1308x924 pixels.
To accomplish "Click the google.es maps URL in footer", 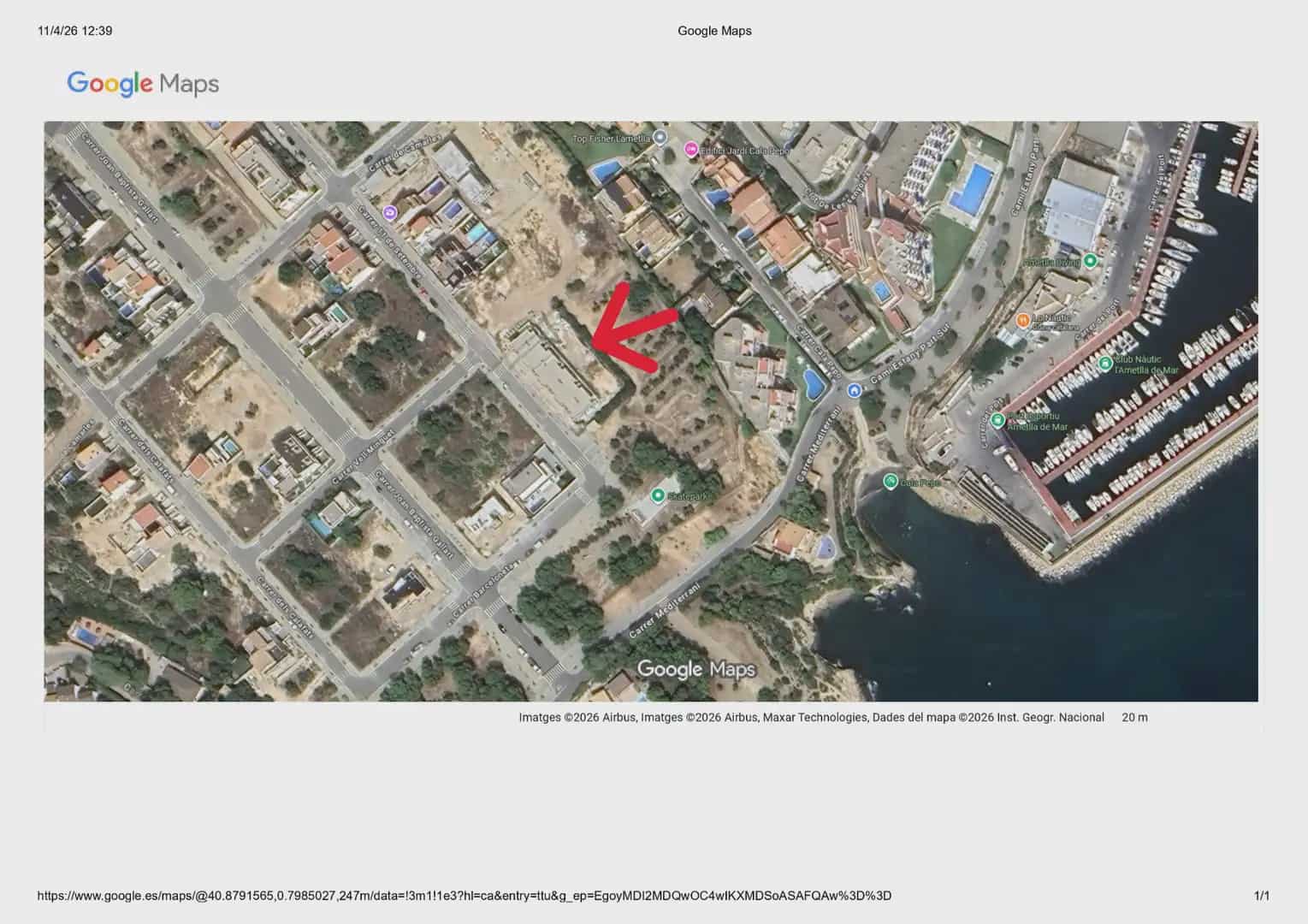I will click(x=464, y=896).
